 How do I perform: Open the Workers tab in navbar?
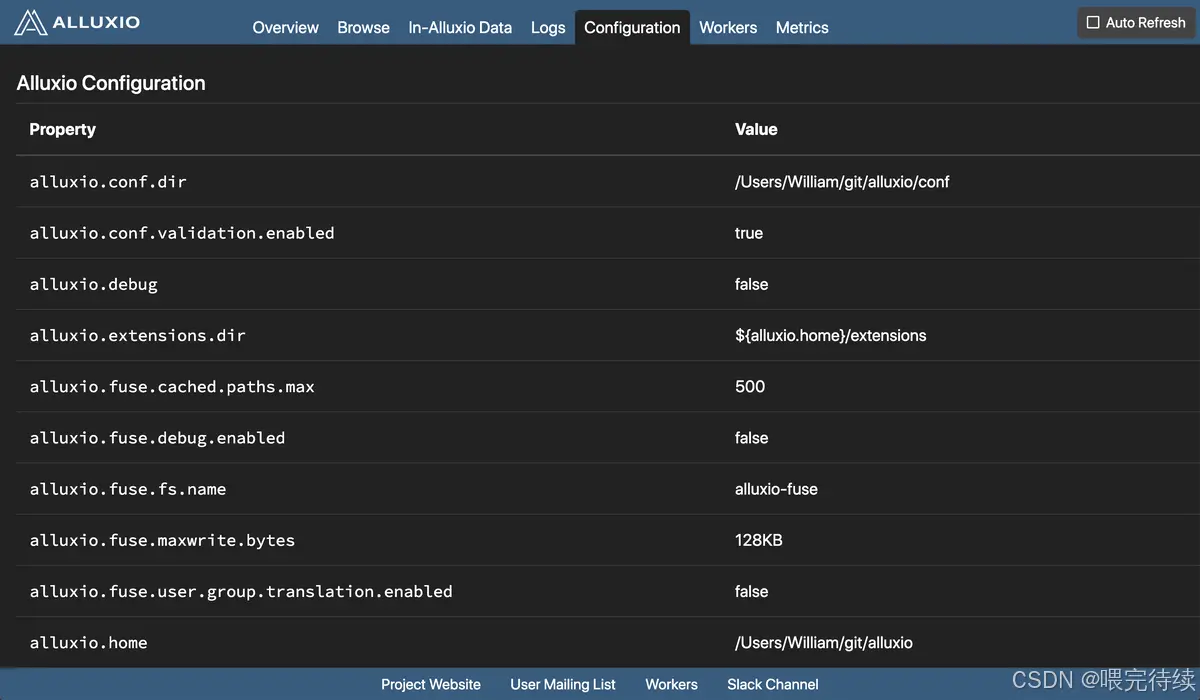(x=728, y=28)
